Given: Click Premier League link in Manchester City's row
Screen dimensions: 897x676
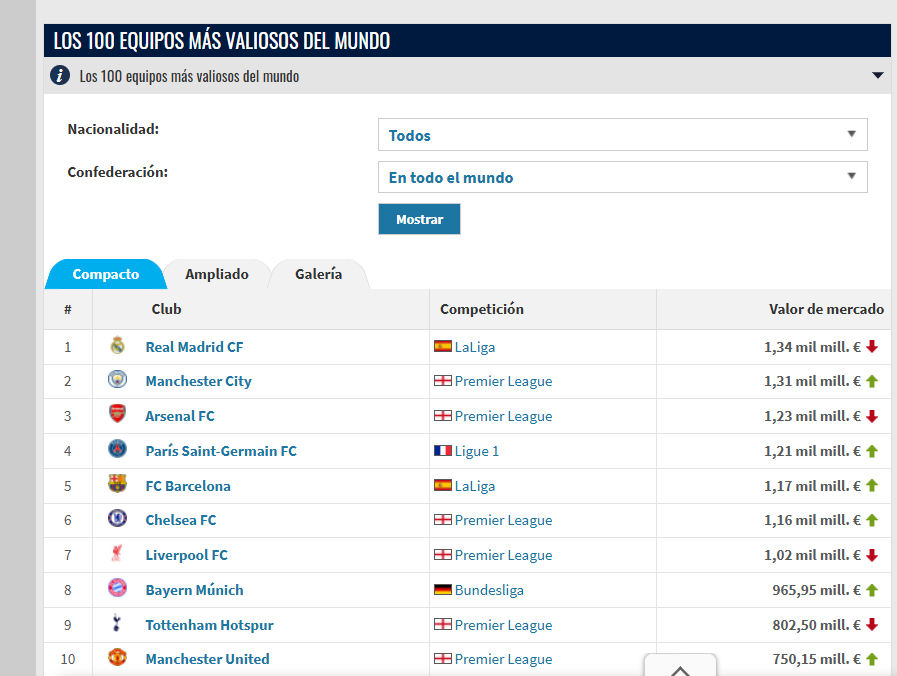Looking at the screenshot, I should [503, 381].
